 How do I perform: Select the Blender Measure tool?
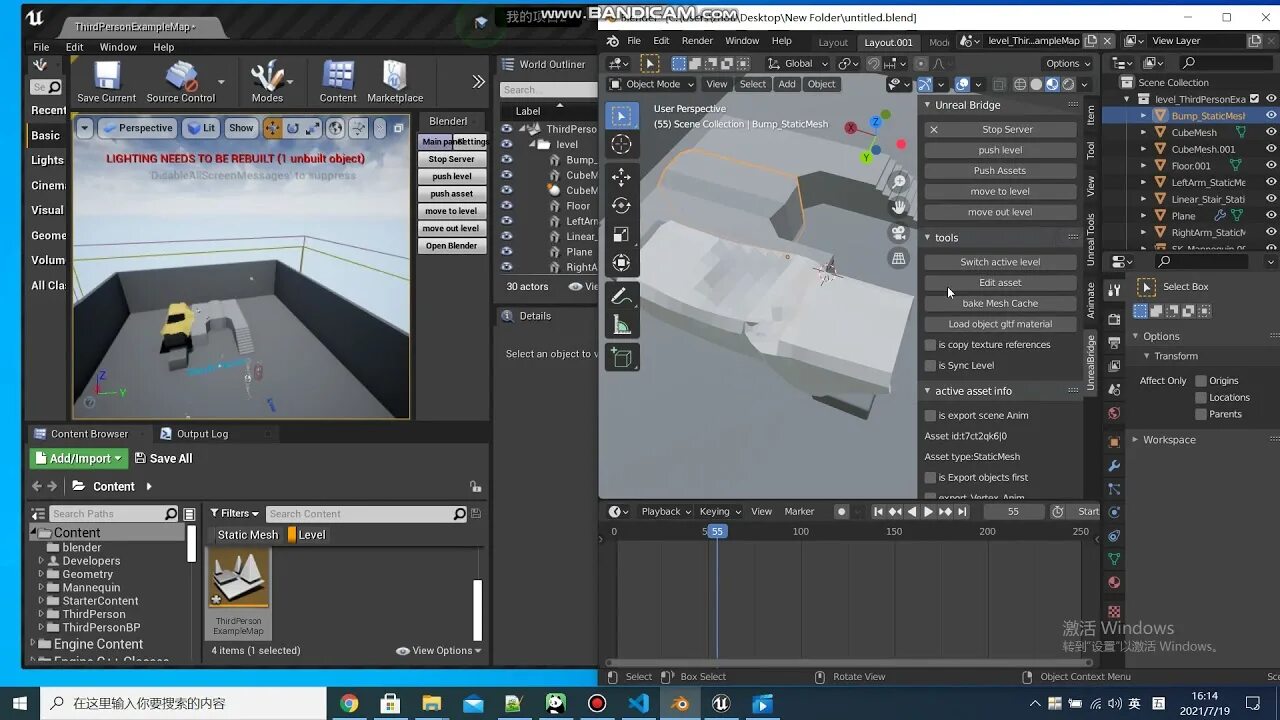click(x=621, y=324)
